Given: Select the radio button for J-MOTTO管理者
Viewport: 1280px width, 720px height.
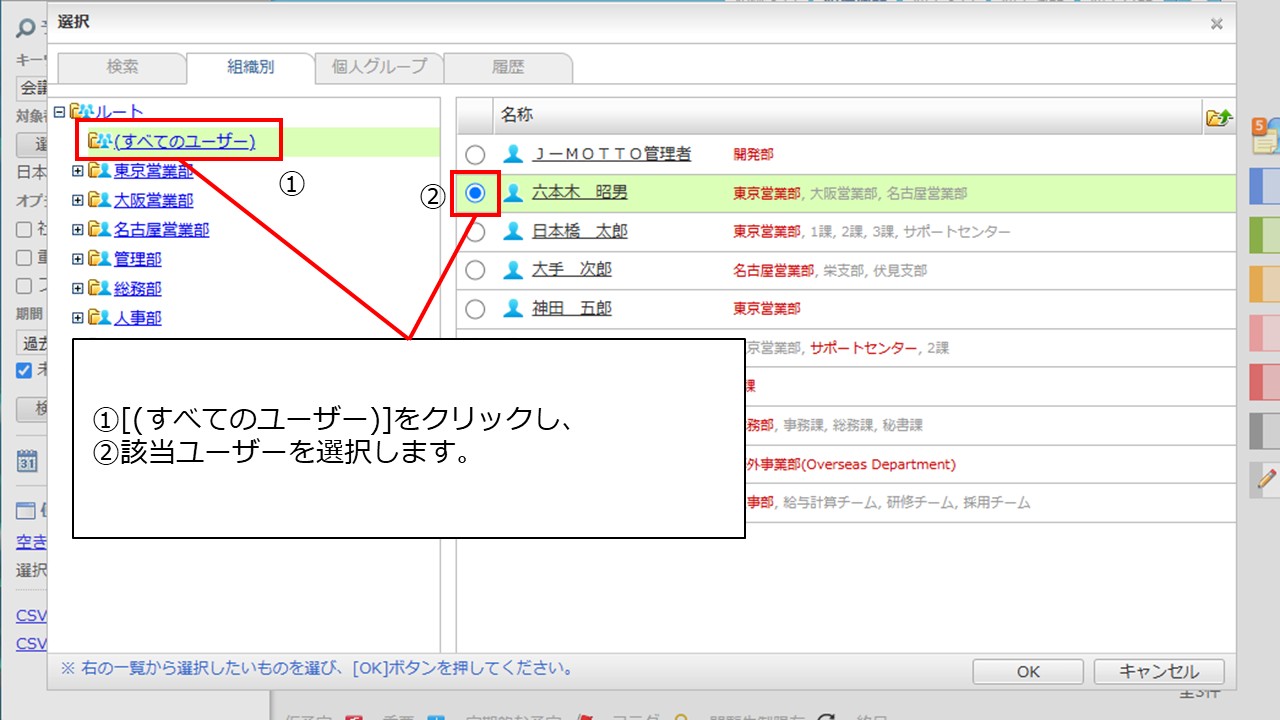Looking at the screenshot, I should tap(475, 155).
